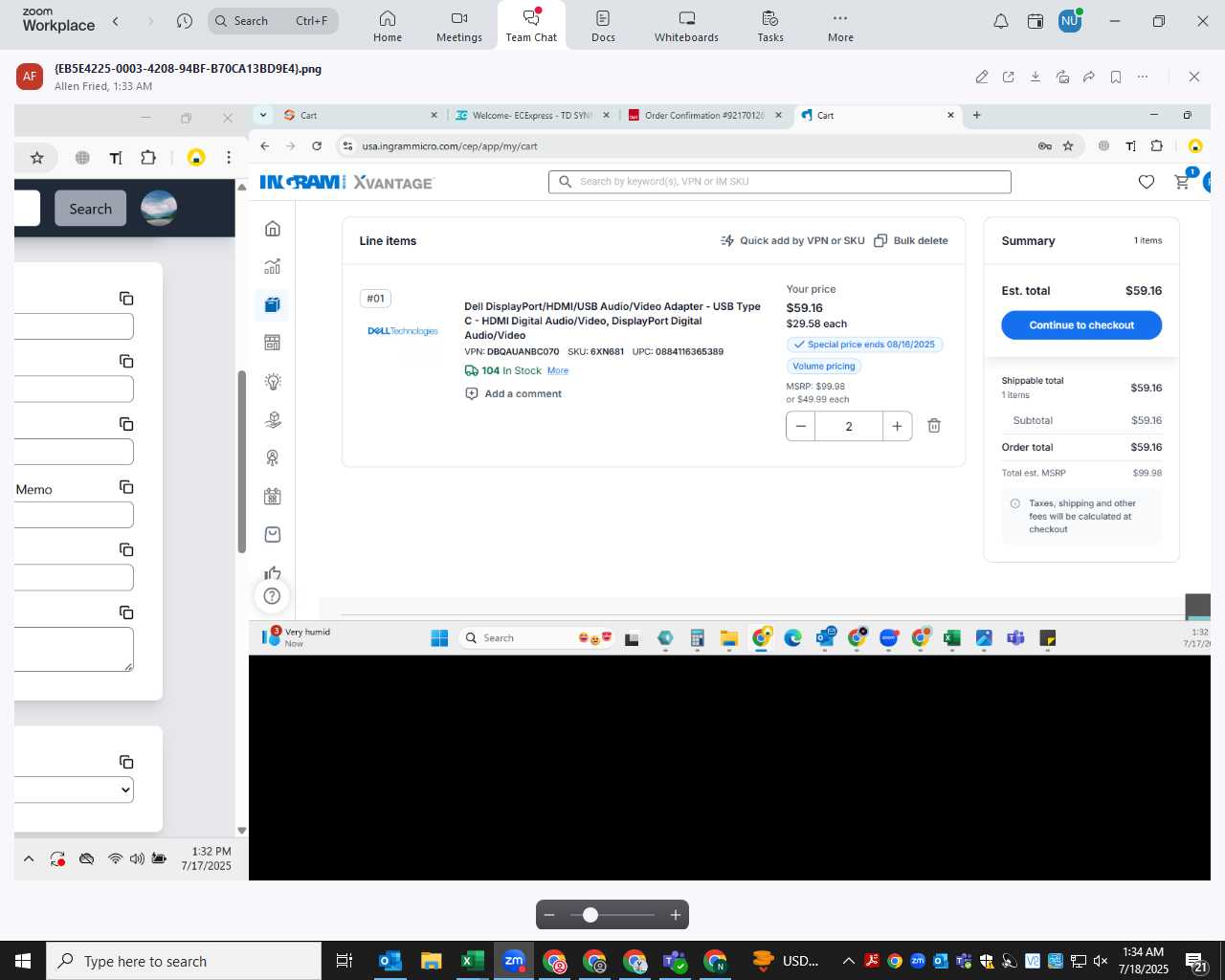Click the Xvantage sidebar analytics chart icon
This screenshot has width=1225, height=980.
273,267
